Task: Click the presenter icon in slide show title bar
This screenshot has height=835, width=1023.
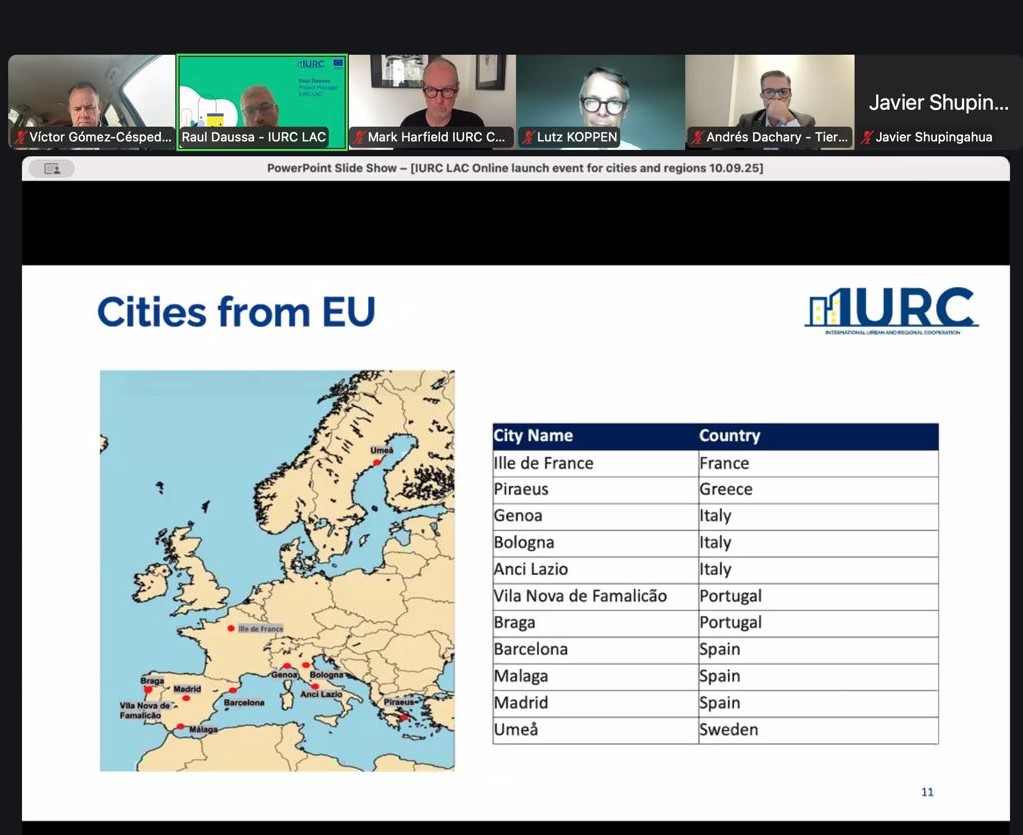Action: [x=52, y=169]
